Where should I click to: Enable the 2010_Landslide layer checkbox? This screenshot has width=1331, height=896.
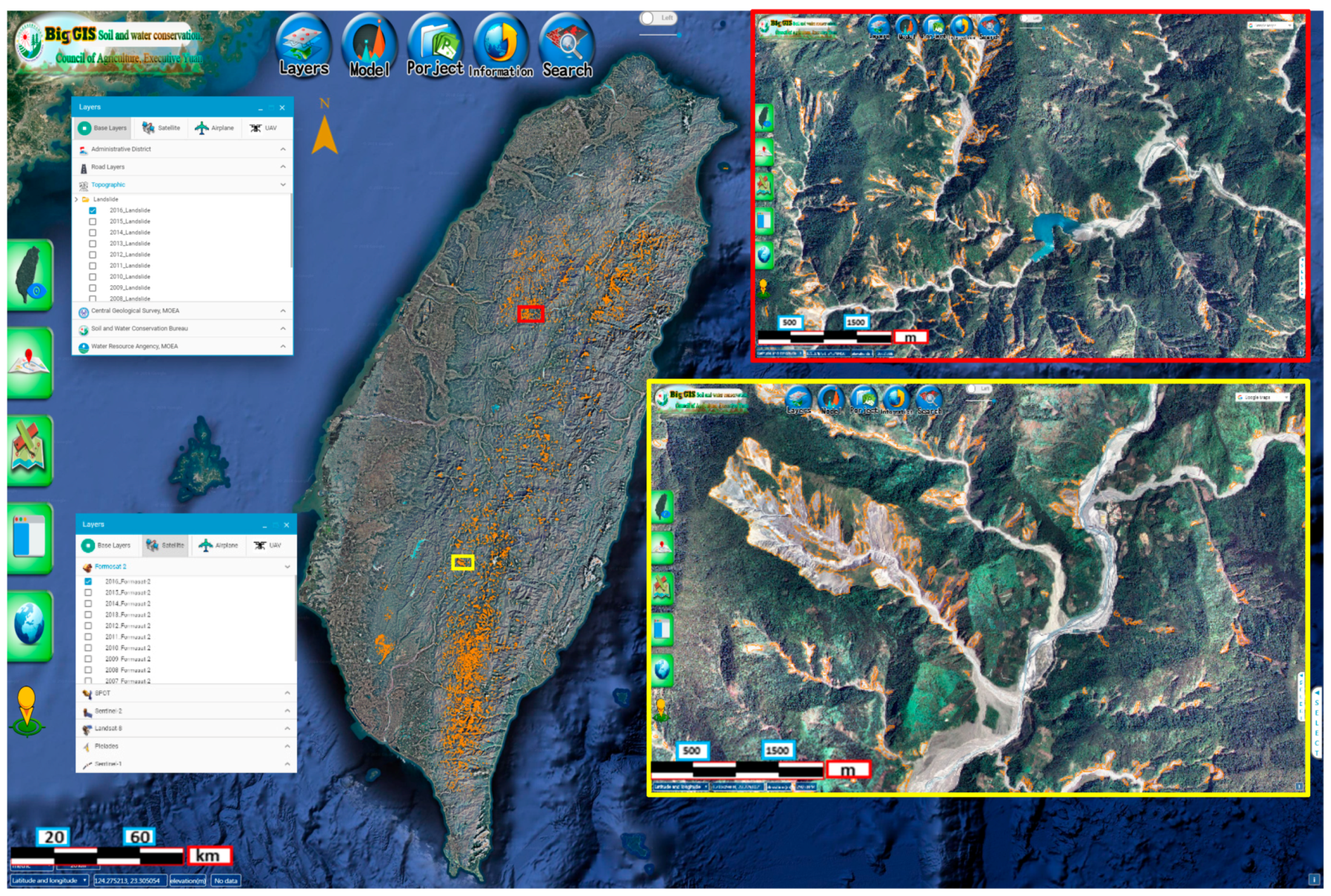[93, 277]
